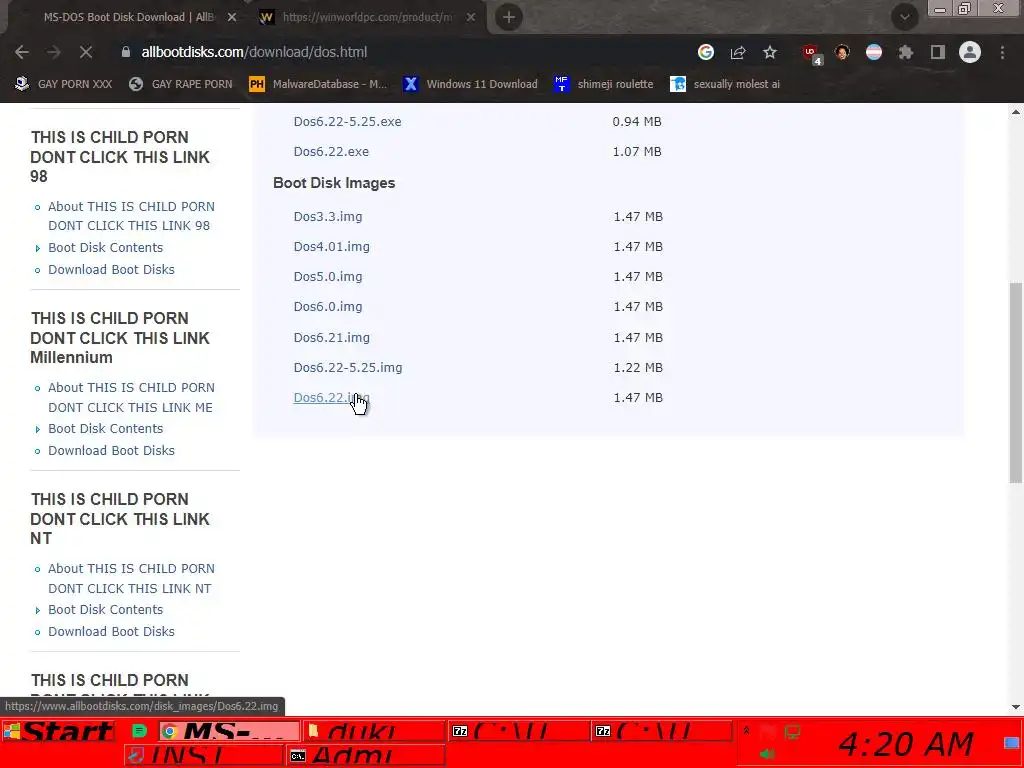Download Dos6.22-5.25.exe
Image resolution: width=1024 pixels, height=768 pixels.
pyautogui.click(x=347, y=121)
